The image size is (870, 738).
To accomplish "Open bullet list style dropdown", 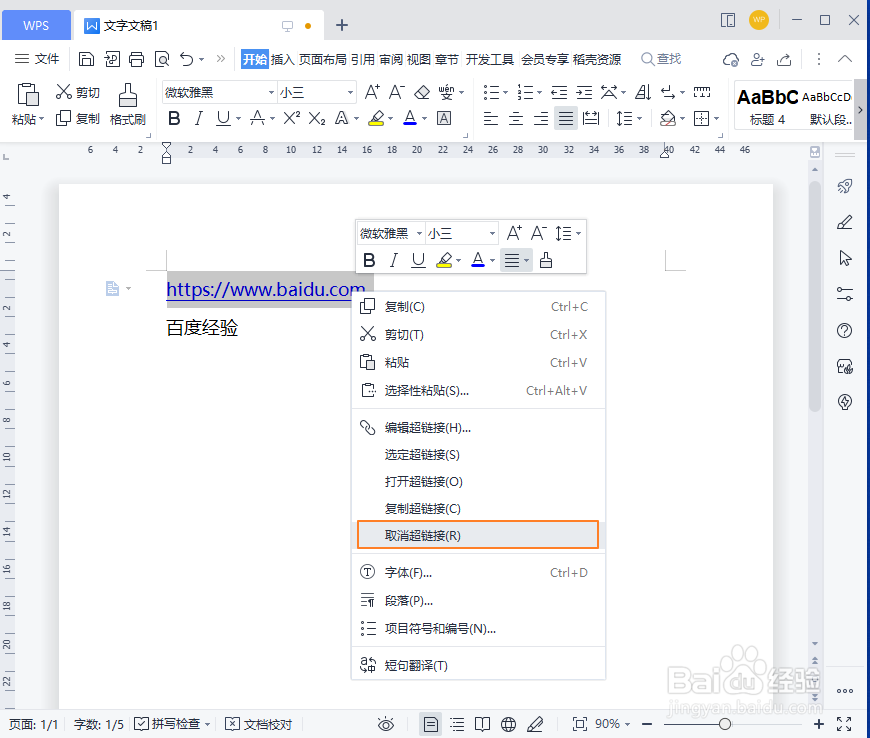I will click(x=505, y=92).
